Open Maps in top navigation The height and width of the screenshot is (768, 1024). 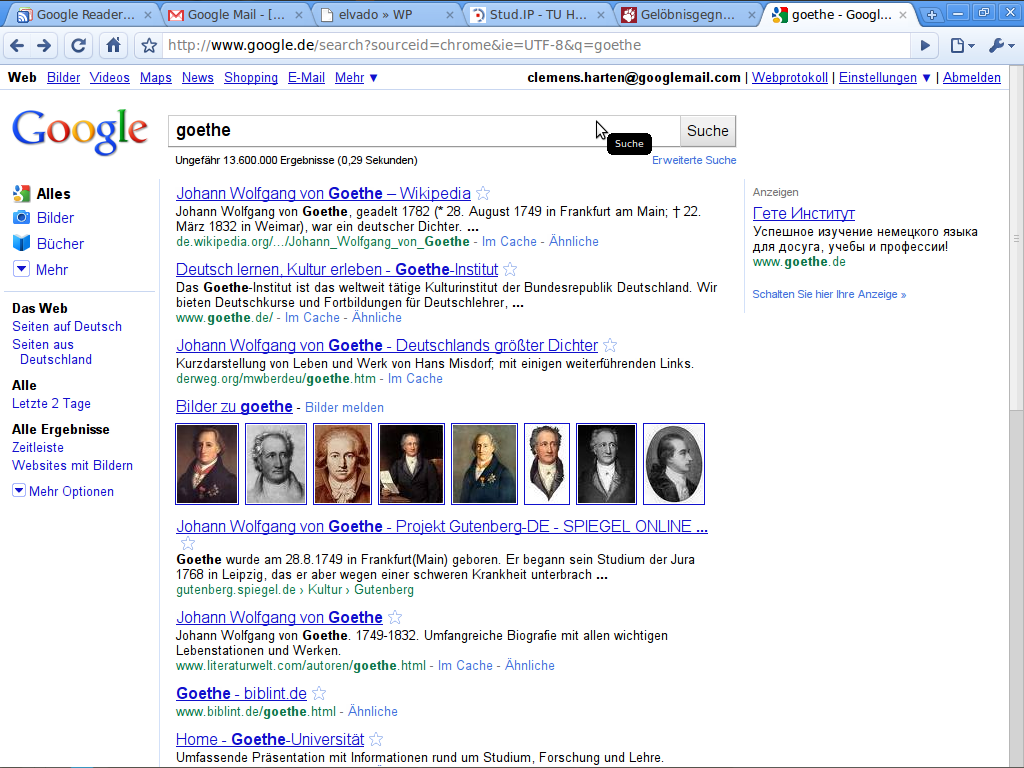point(155,77)
